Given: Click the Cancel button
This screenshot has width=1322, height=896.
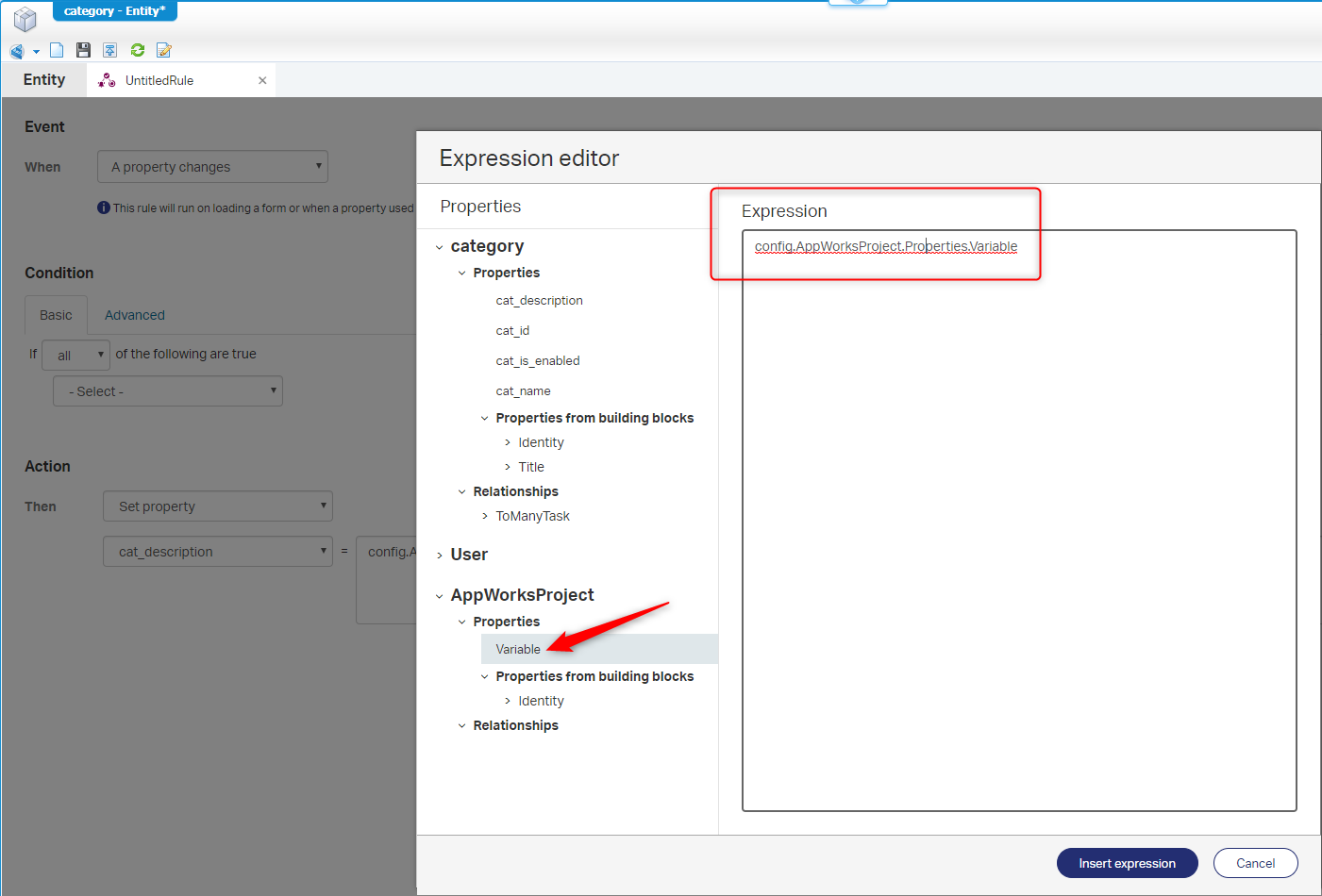Looking at the screenshot, I should click(x=1255, y=863).
